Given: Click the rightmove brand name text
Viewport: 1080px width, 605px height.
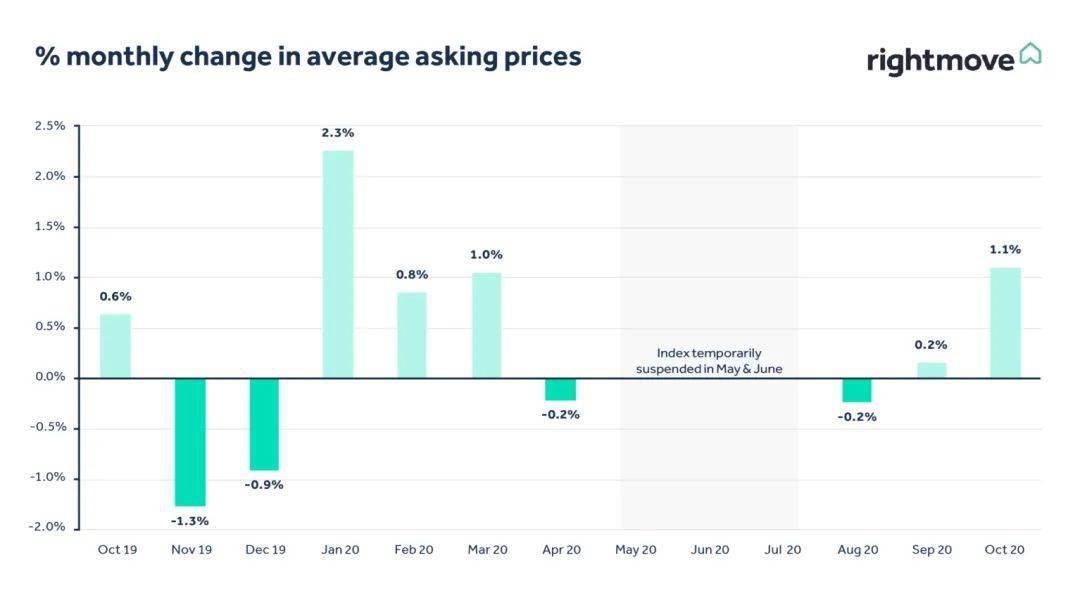Looking at the screenshot, I should pos(940,60).
